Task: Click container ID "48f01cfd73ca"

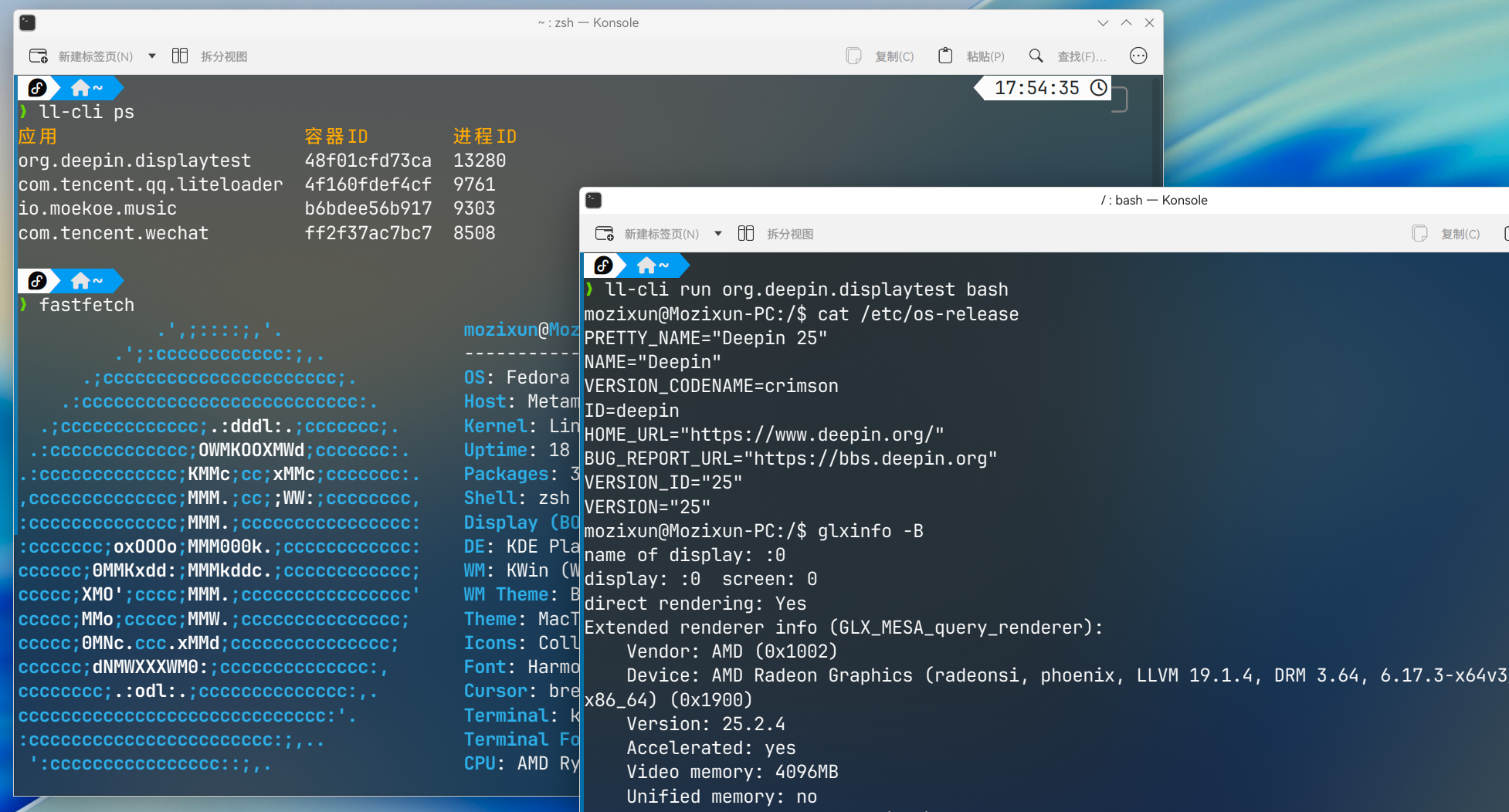Action: pos(368,161)
